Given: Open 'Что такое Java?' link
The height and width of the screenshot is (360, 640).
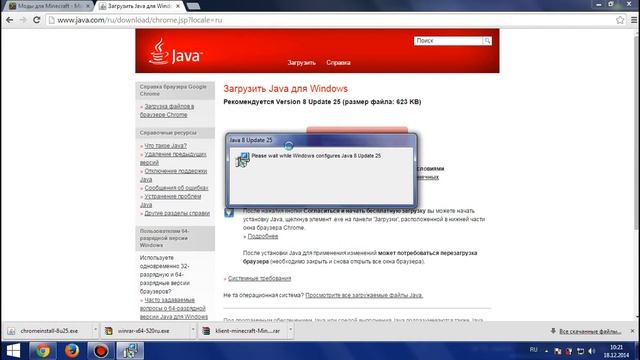Looking at the screenshot, I should [165, 146].
